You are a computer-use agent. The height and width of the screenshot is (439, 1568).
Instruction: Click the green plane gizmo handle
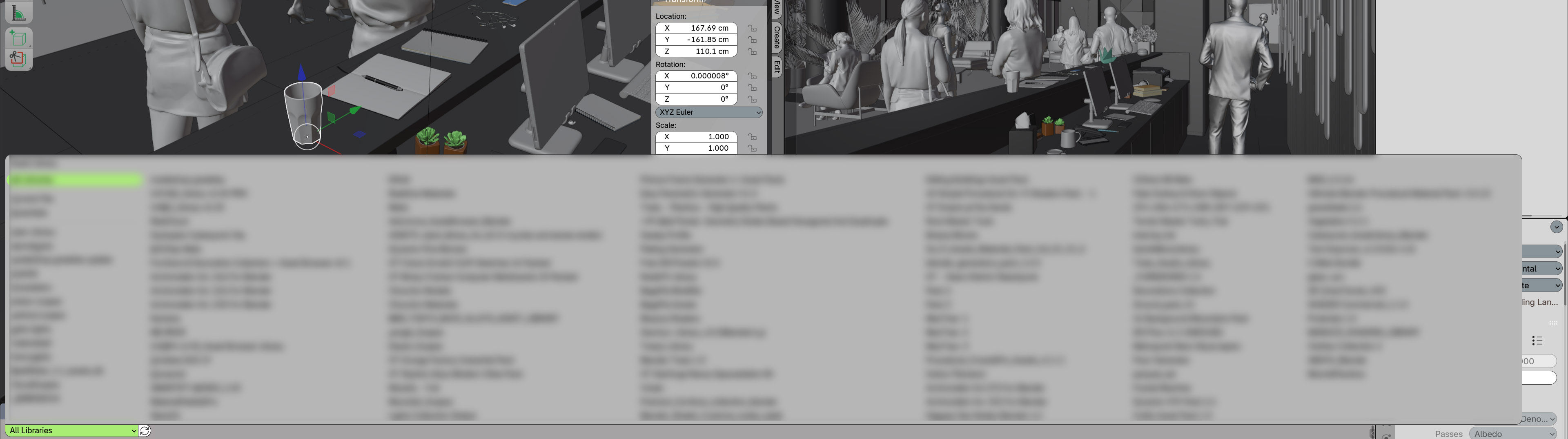pos(331,117)
